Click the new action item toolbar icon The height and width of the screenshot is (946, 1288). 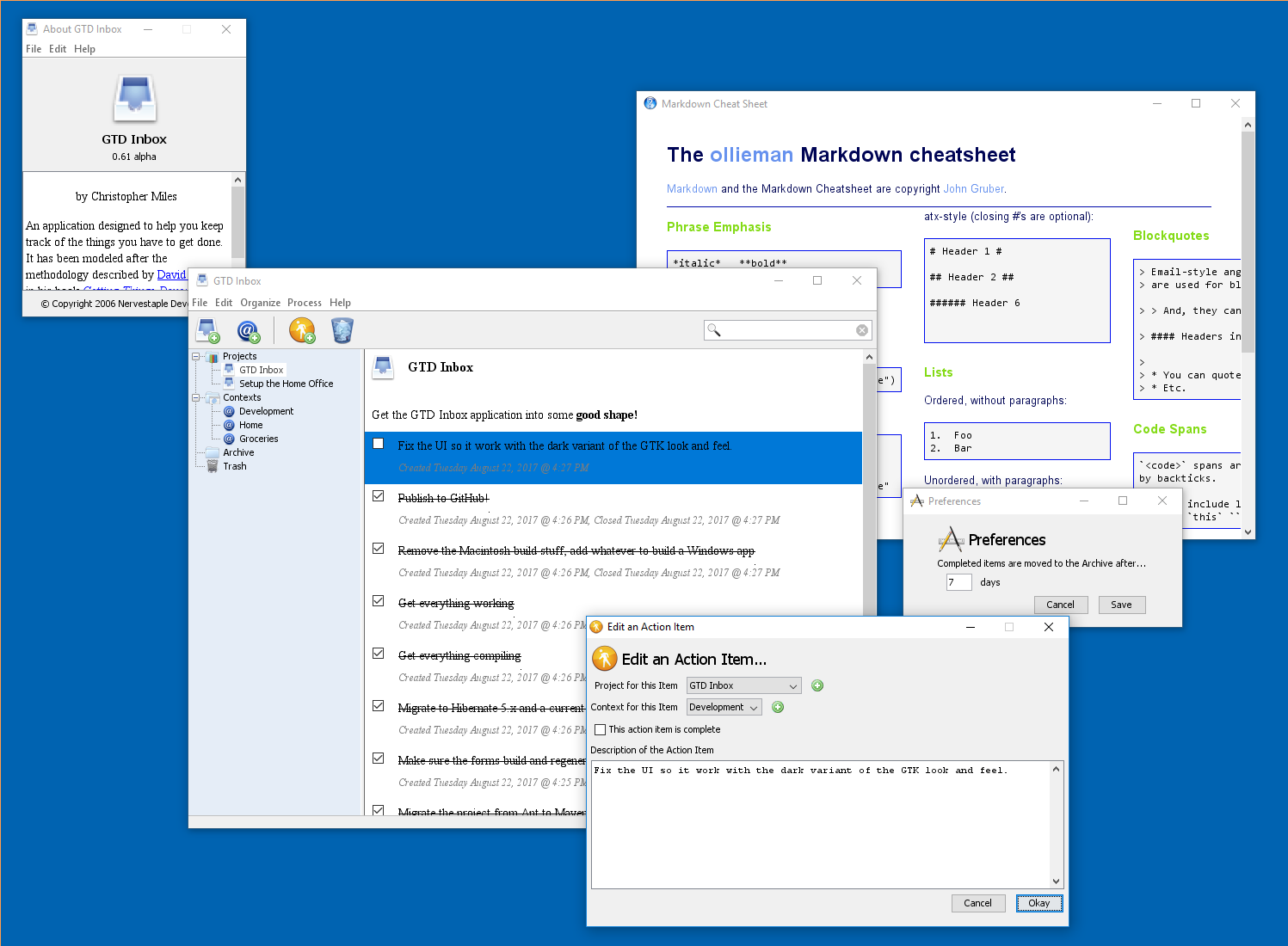point(302,330)
